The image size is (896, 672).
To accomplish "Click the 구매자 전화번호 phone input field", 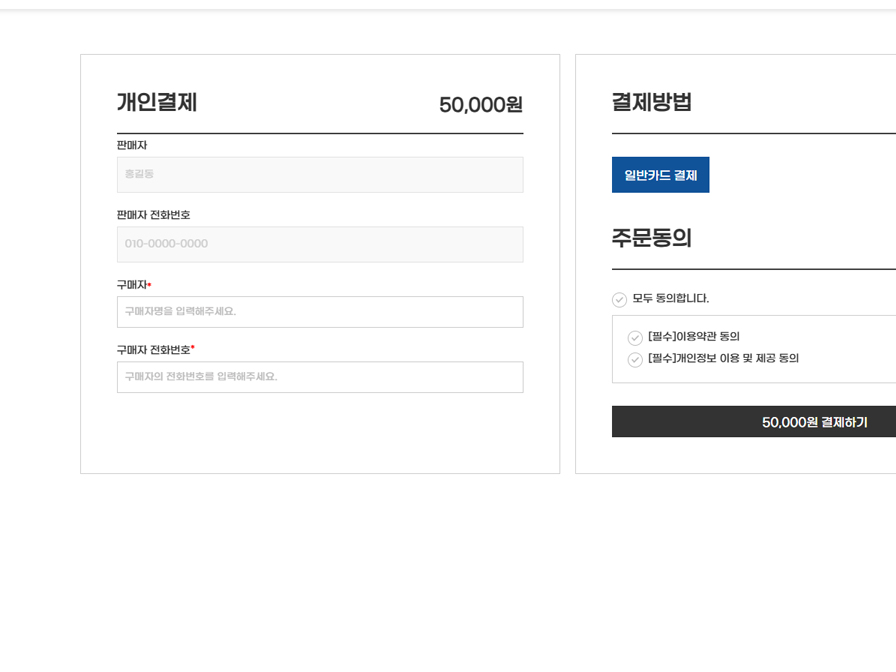I will tap(320, 377).
